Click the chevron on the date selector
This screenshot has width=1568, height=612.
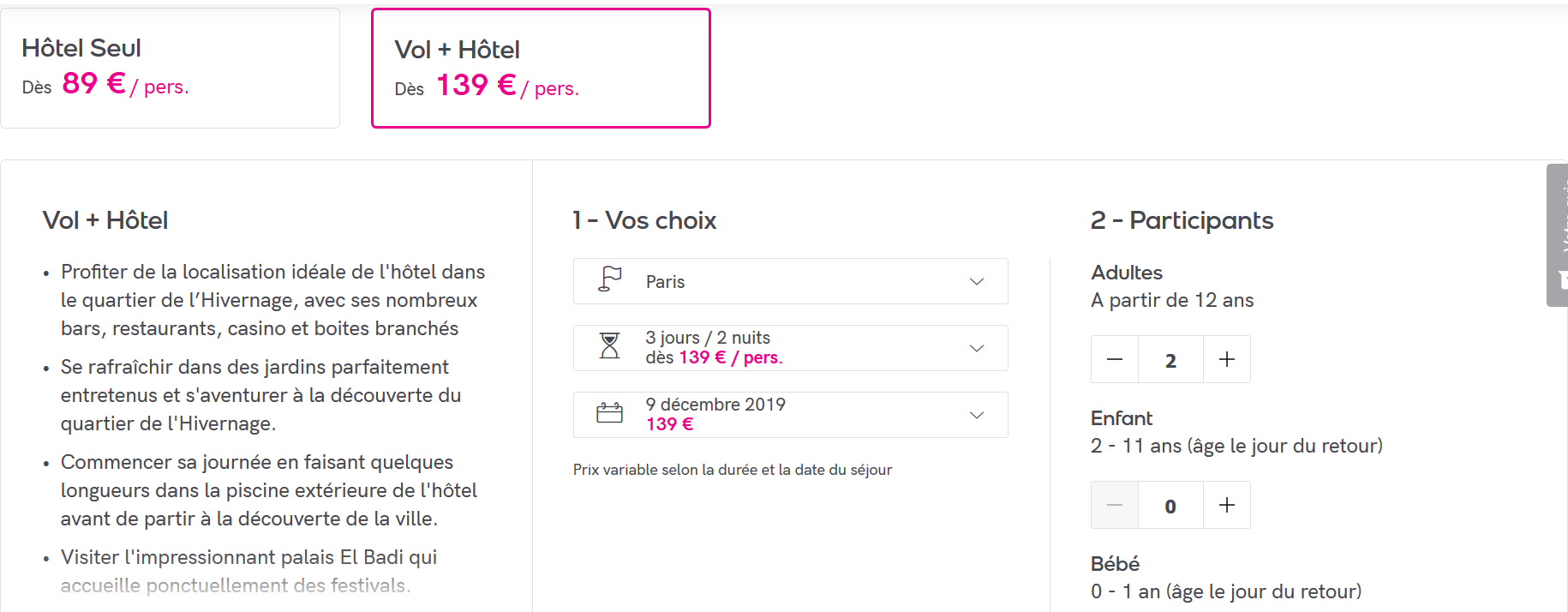click(976, 415)
